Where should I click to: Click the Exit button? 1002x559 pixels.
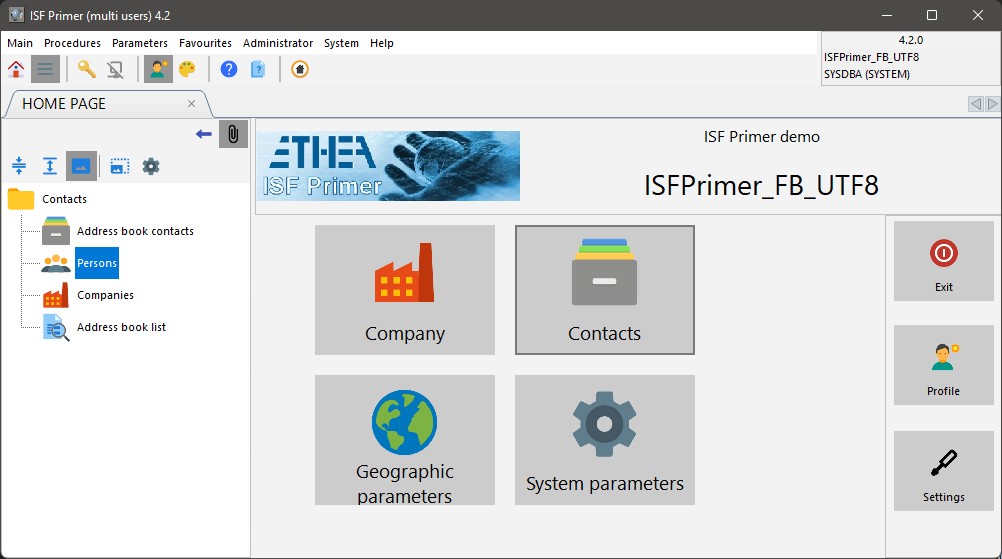[x=943, y=261]
